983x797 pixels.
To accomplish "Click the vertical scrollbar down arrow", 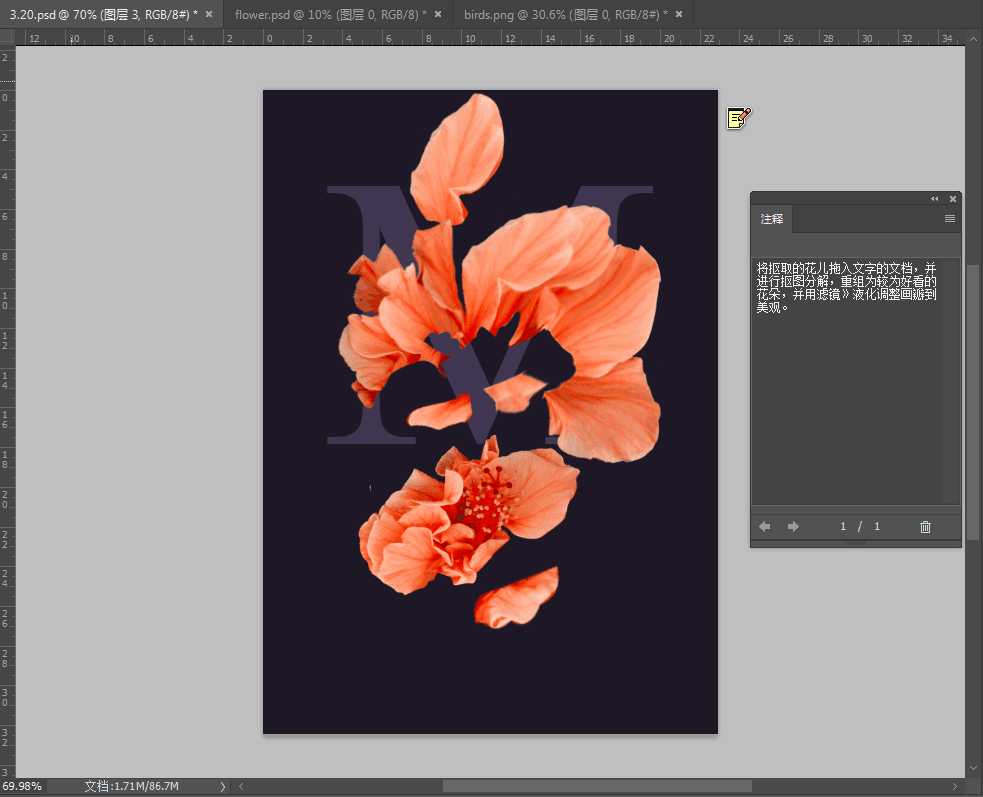I will coord(974,768).
